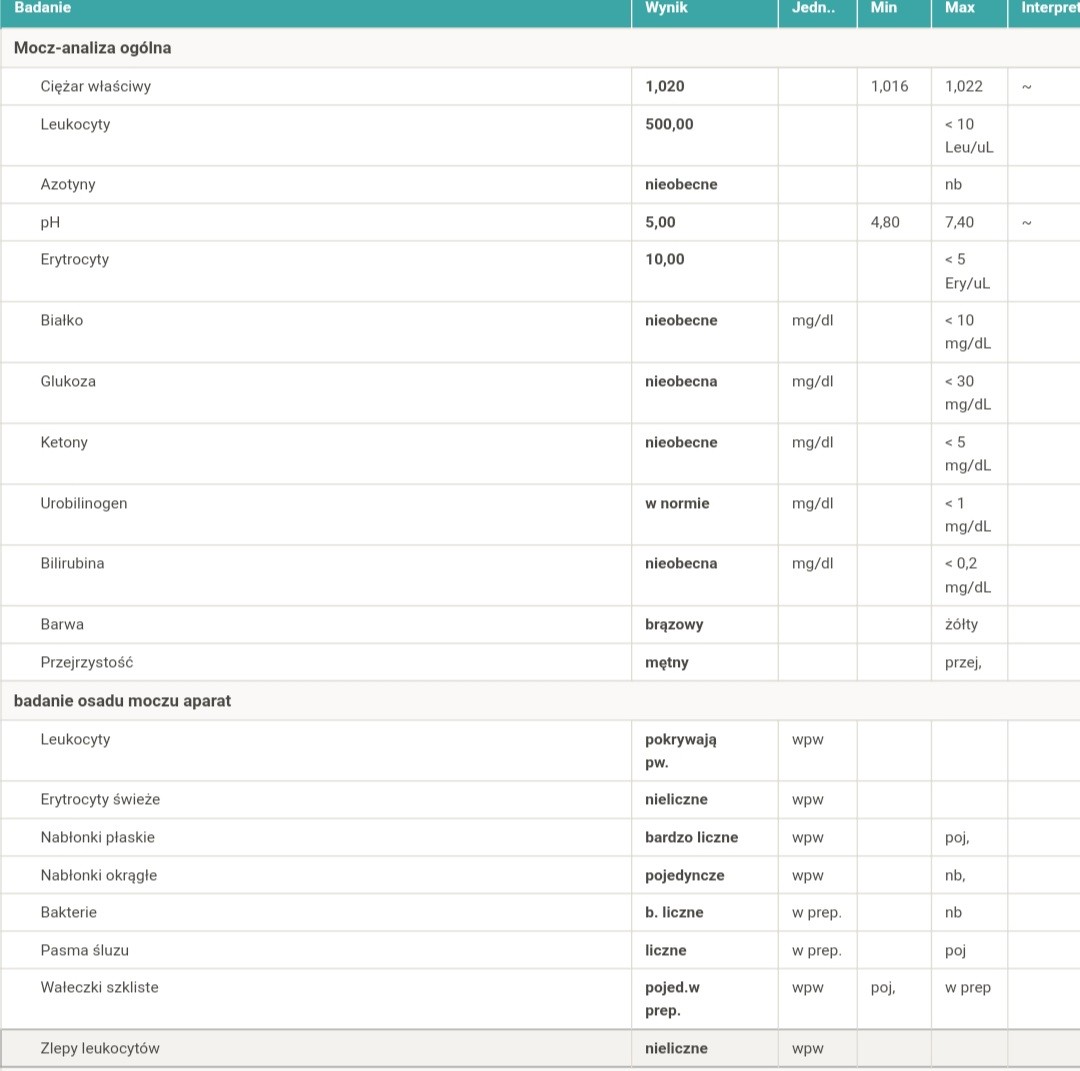This screenshot has width=1080, height=1071.
Task: Select the Pasma śluzu result liczne
Action: (x=666, y=950)
